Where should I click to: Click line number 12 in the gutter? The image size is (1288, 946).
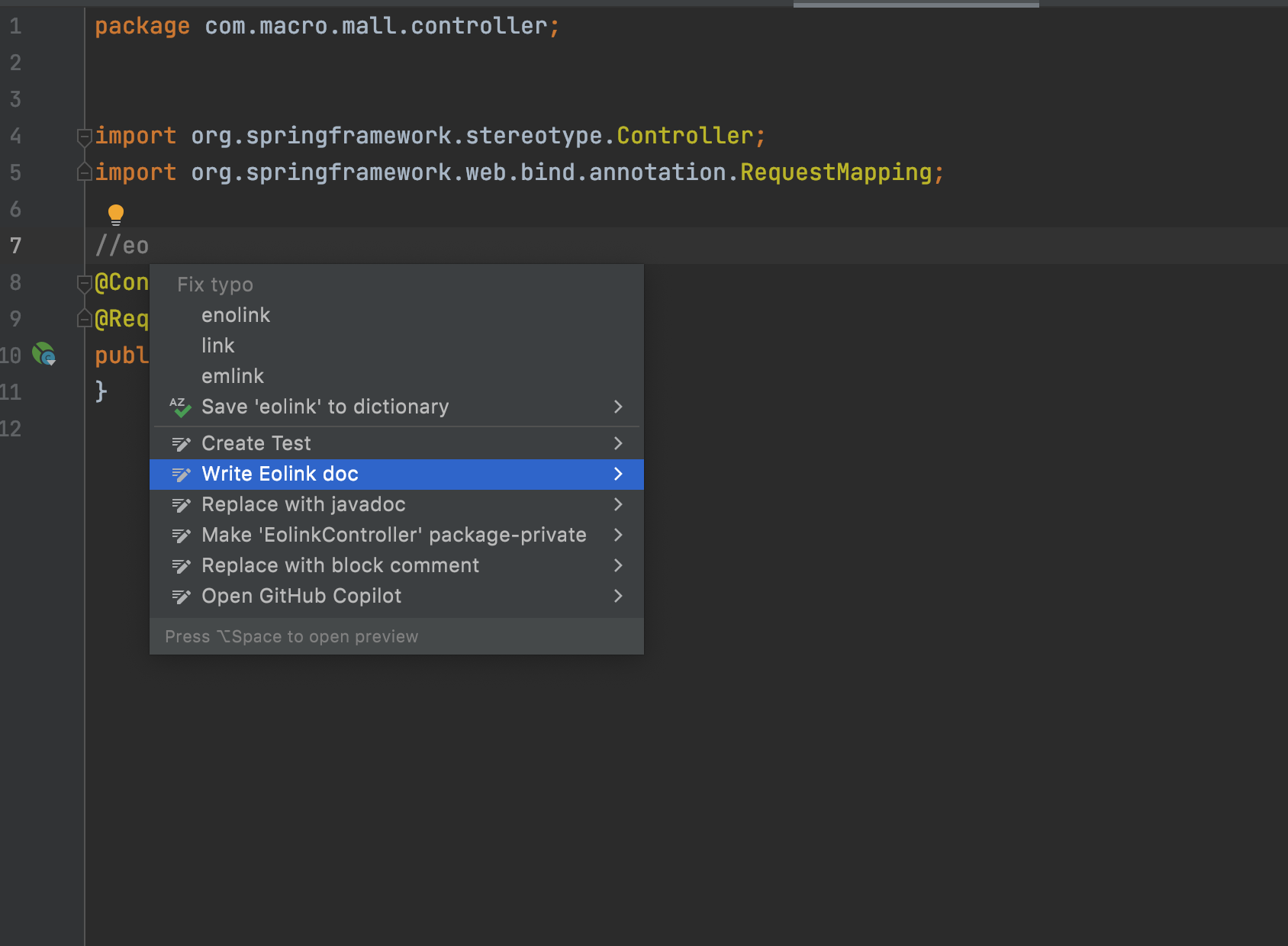click(x=11, y=429)
